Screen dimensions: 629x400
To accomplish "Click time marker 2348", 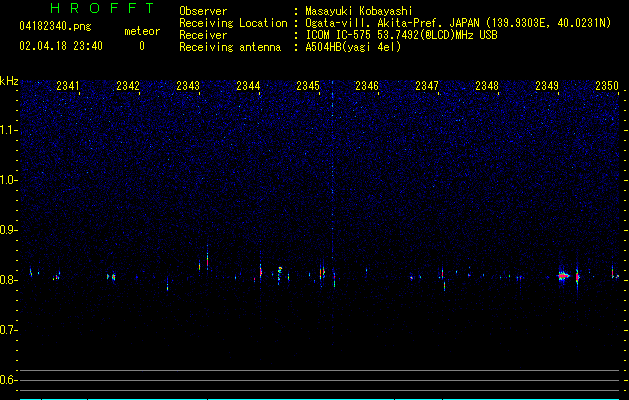I will (x=487, y=86).
